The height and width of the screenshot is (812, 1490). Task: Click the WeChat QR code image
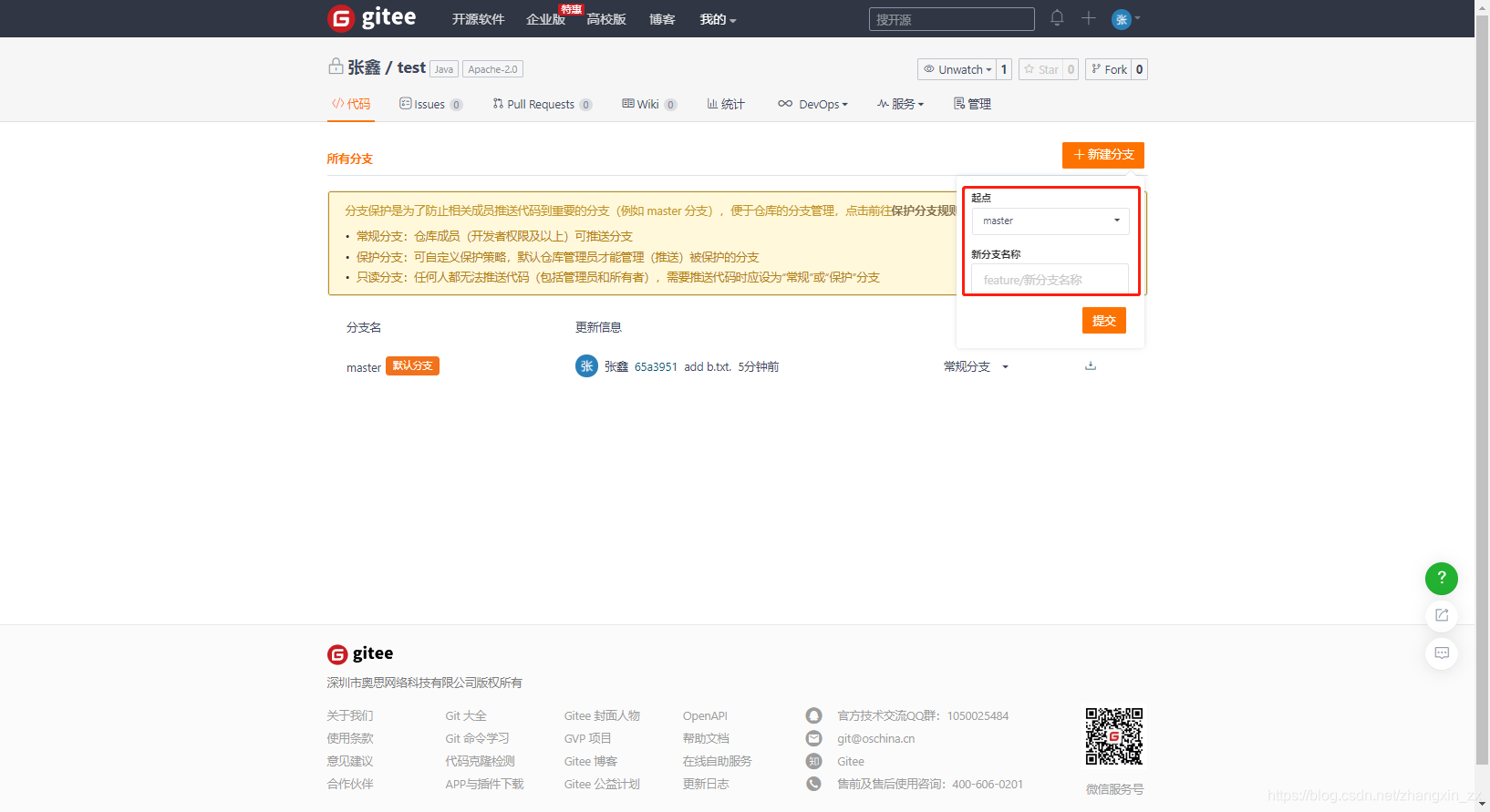pos(1114,736)
